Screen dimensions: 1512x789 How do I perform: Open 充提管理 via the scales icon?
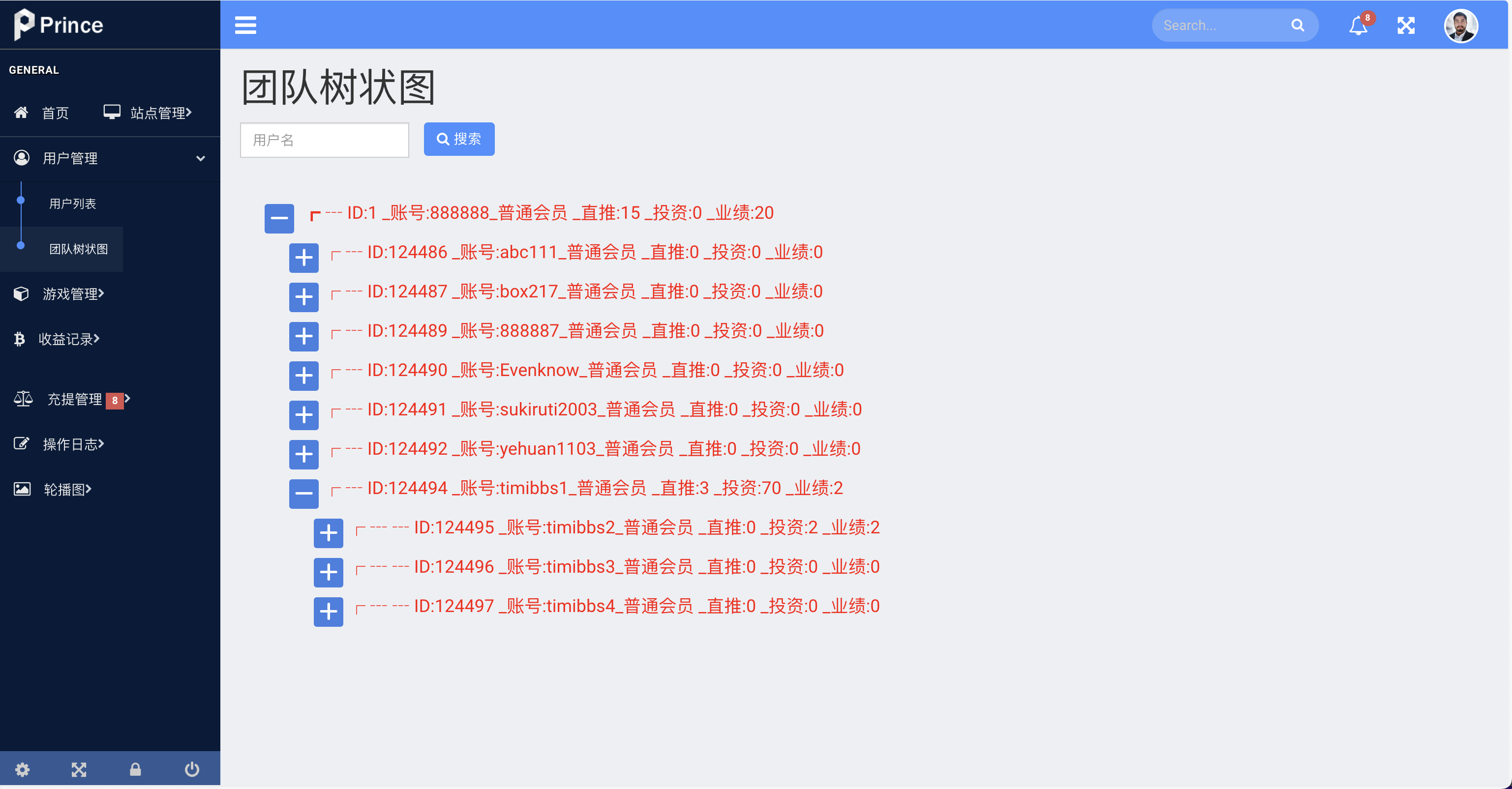click(22, 399)
